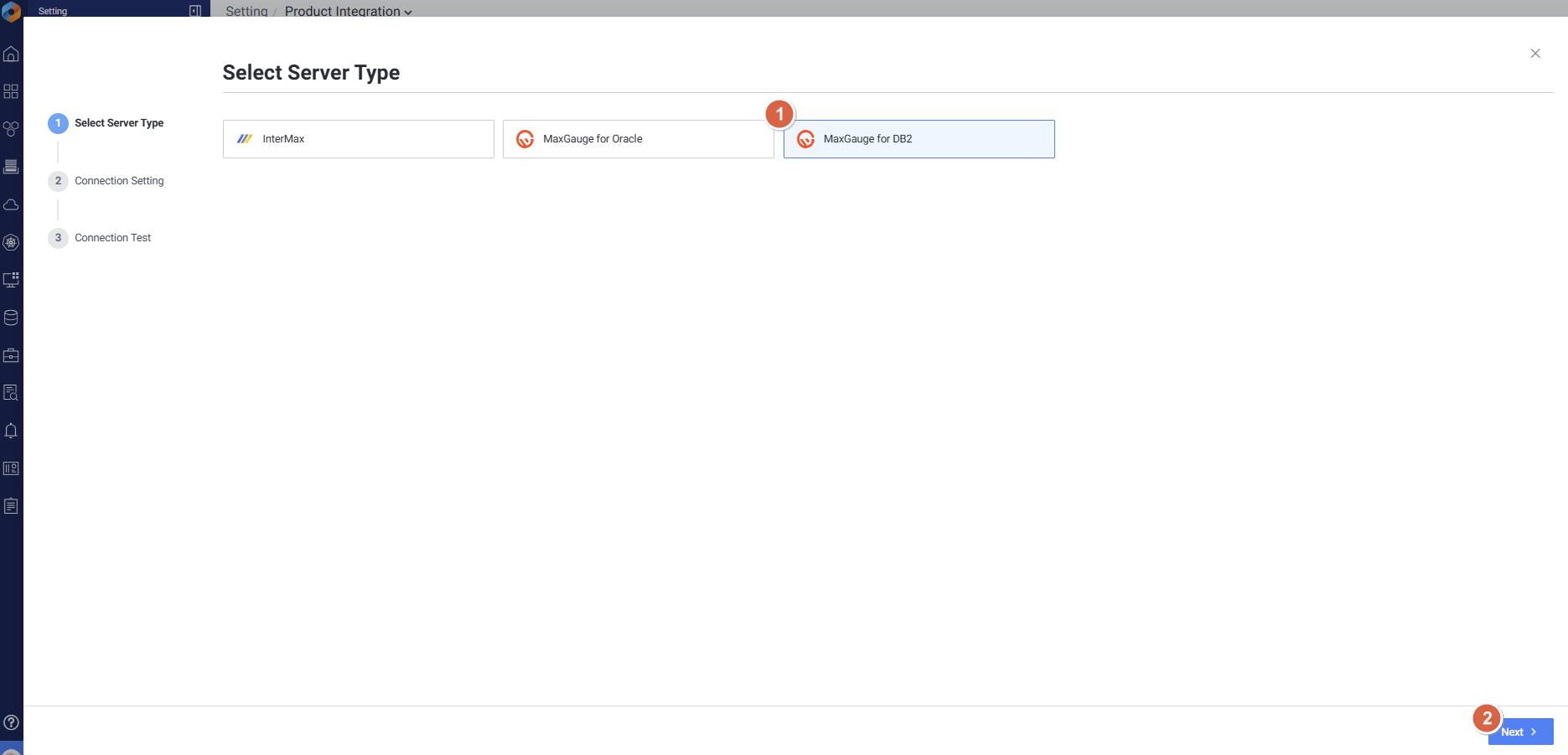Select MaxGauge for Oracle option
Screen dimensions: 1568x755
[x=638, y=139]
